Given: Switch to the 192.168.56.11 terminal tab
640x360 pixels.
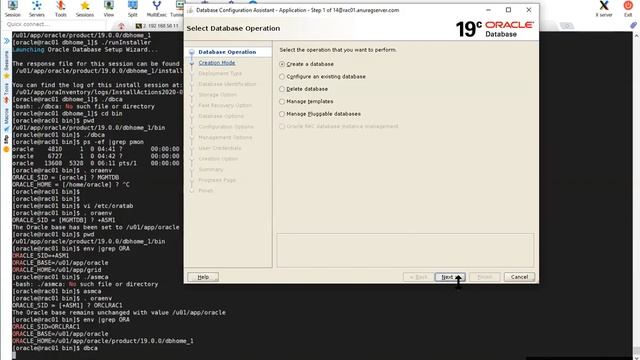Looking at the screenshot, I should point(158,26).
